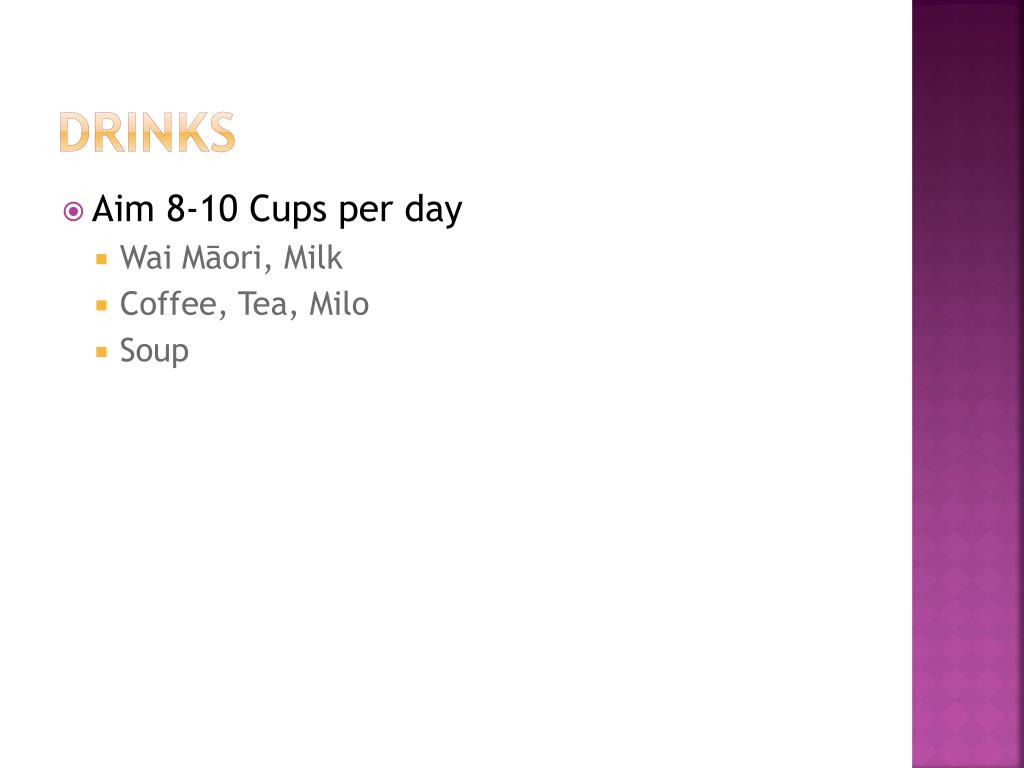Click the purple gradient sidebar panel
Image resolution: width=1024 pixels, height=768 pixels.
pyautogui.click(x=968, y=384)
